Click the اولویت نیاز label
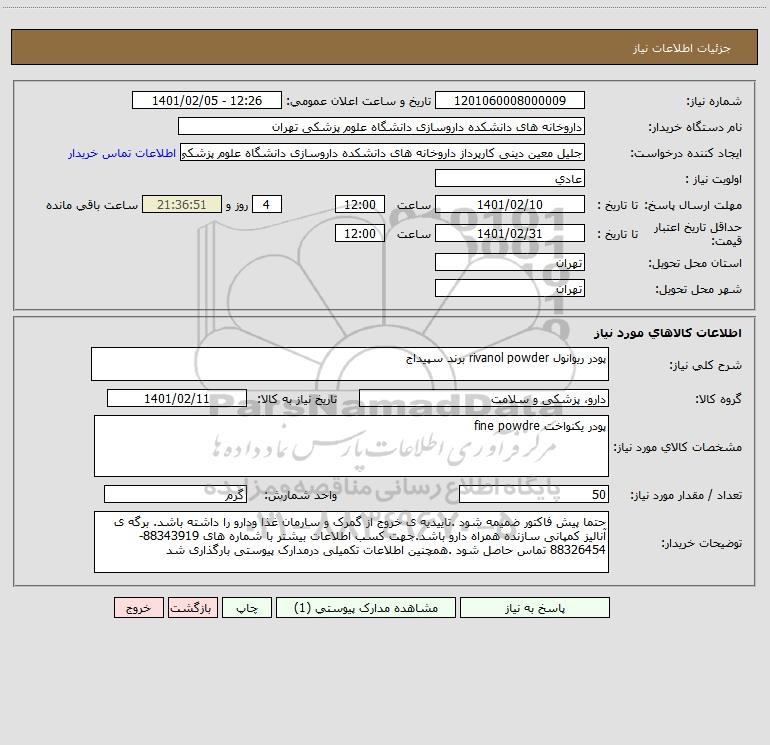The image size is (770, 745). 714,180
